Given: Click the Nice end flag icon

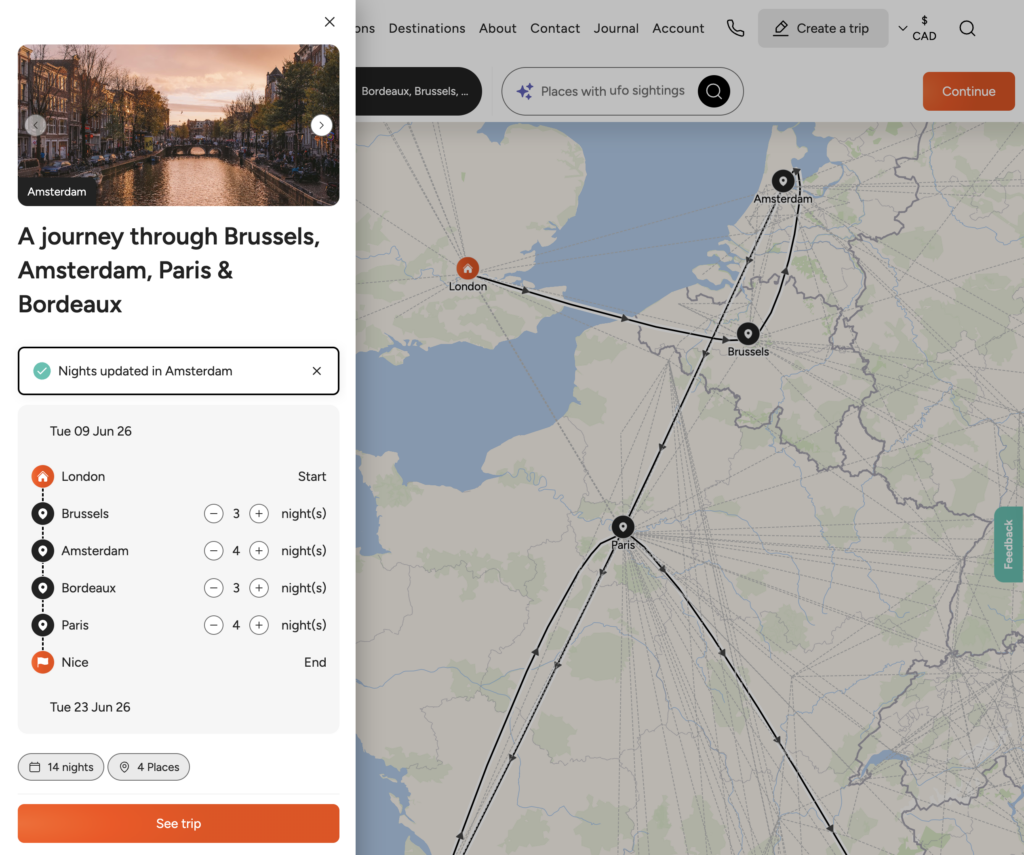Looking at the screenshot, I should point(42,662).
